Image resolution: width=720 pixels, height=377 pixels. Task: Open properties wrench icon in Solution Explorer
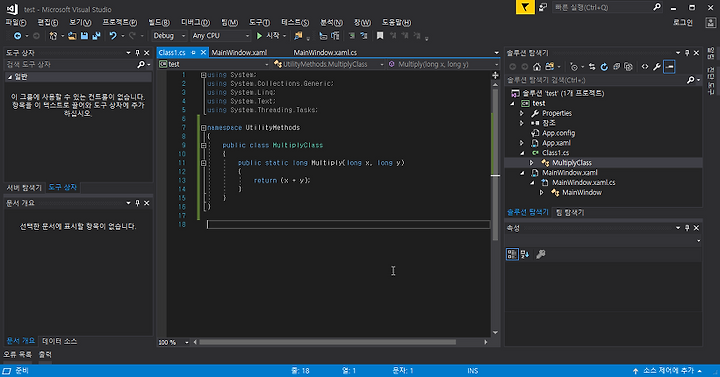[657, 67]
